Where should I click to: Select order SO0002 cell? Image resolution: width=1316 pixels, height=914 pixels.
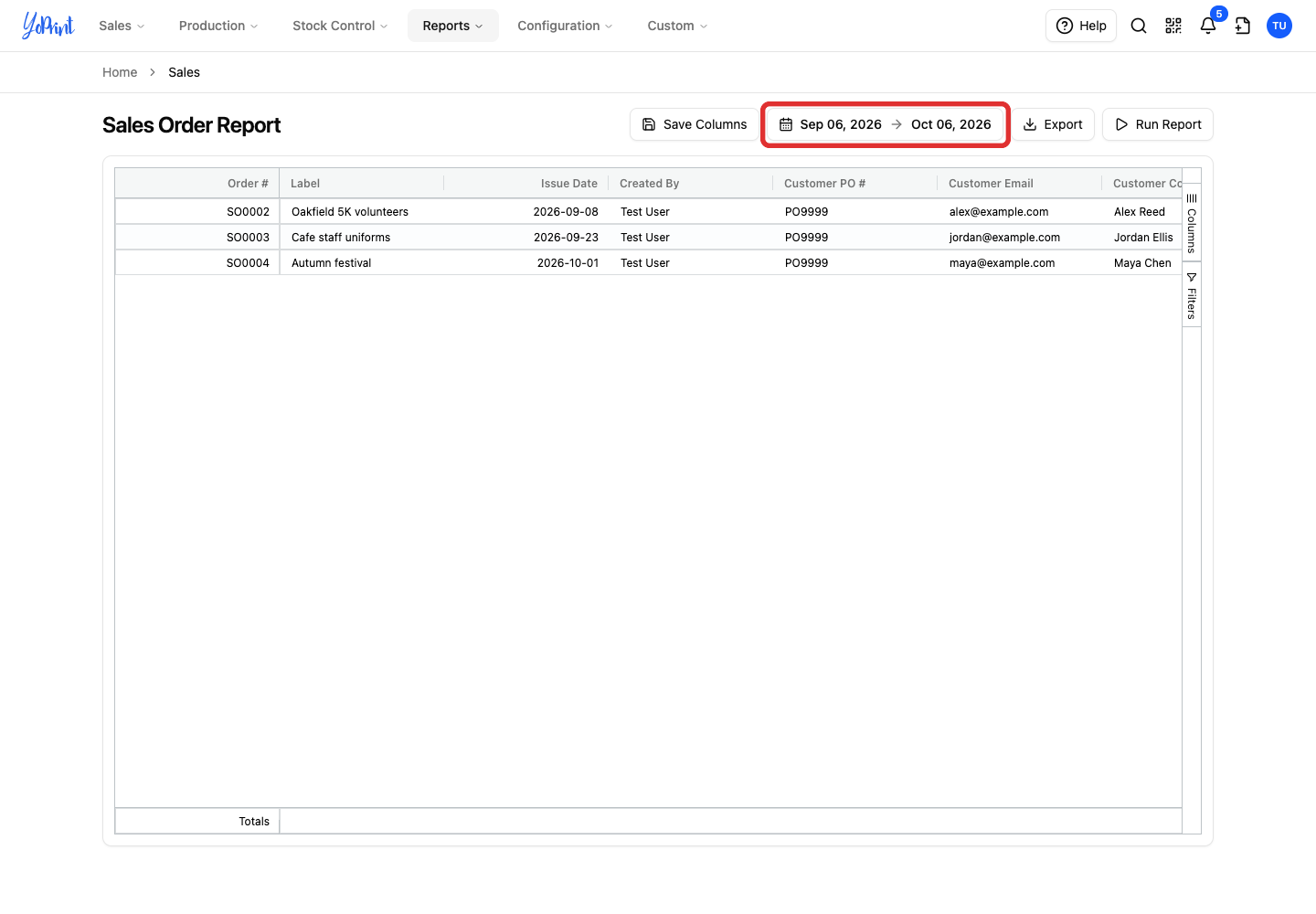pyautogui.click(x=197, y=212)
